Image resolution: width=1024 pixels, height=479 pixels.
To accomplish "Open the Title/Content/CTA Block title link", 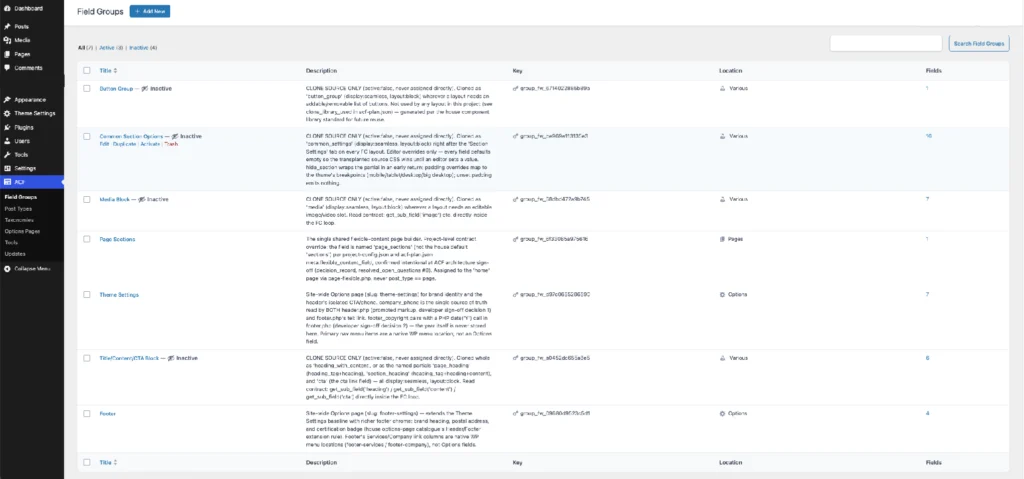I will coord(129,358).
